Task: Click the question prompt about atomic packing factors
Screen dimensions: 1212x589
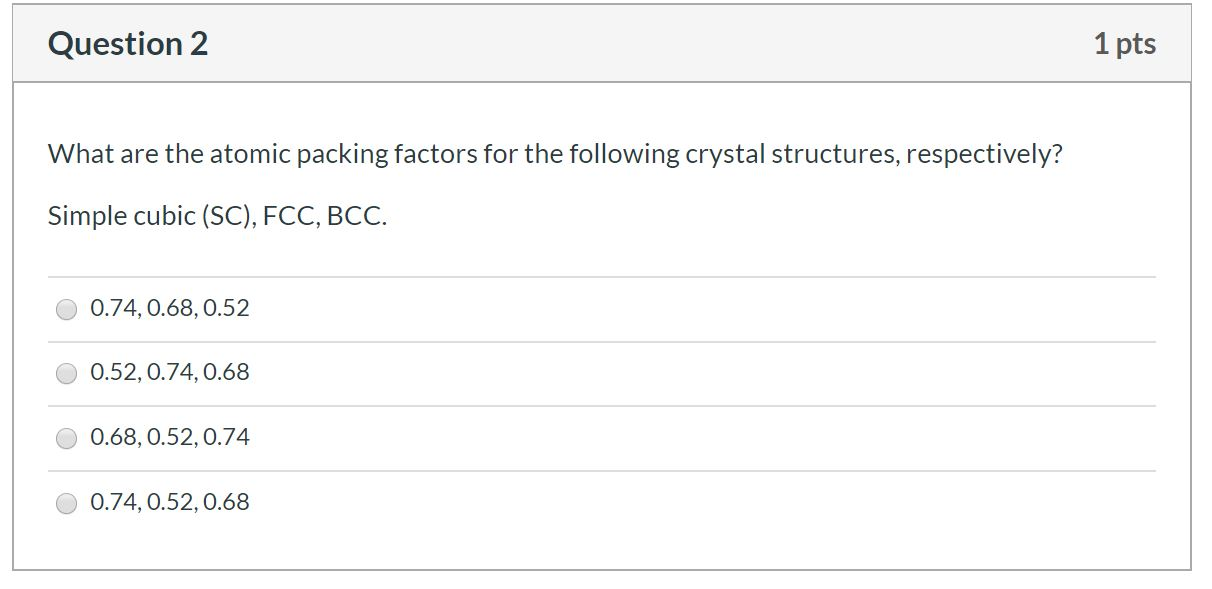Action: pos(555,154)
